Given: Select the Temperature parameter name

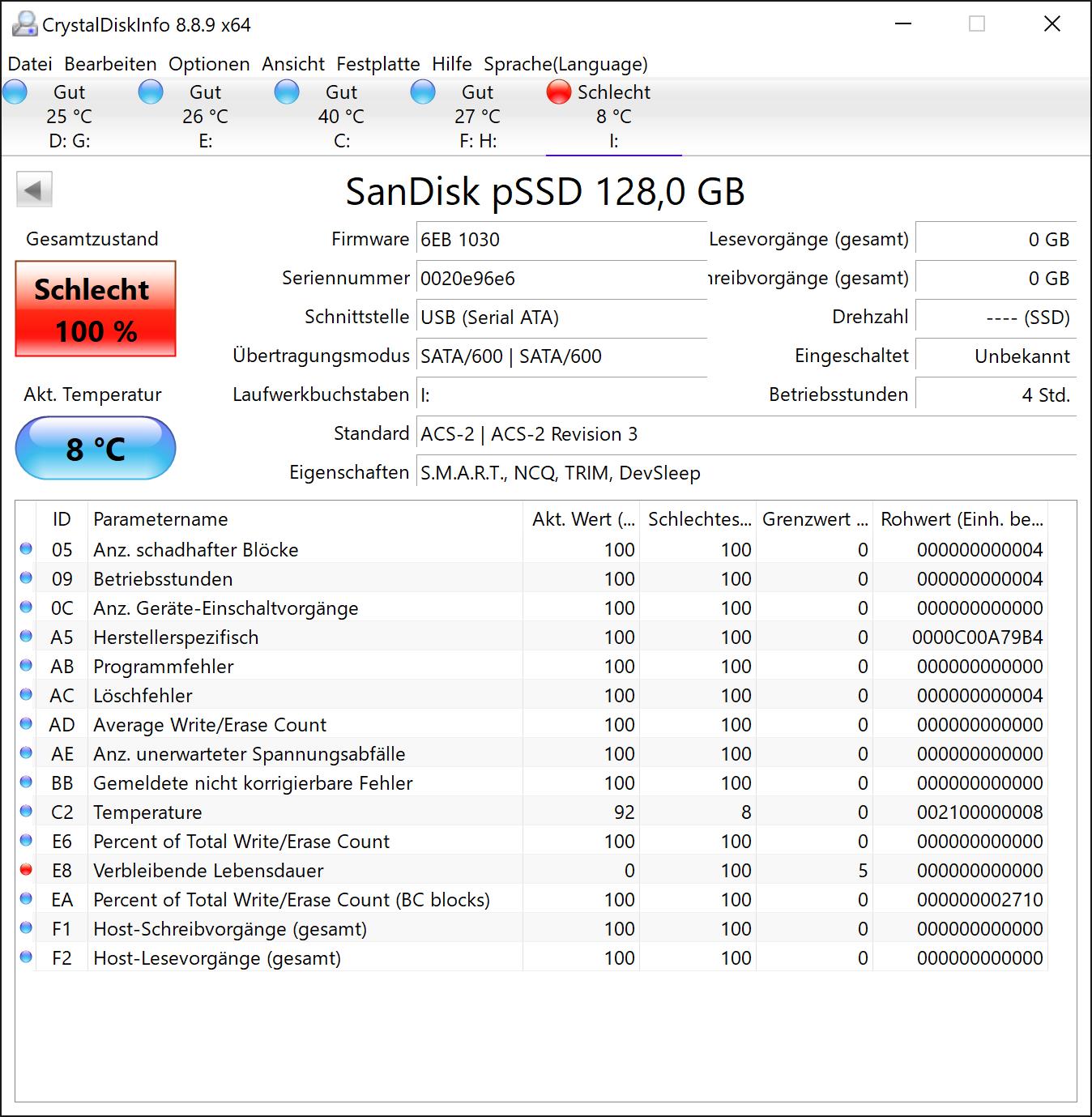Looking at the screenshot, I should [147, 812].
